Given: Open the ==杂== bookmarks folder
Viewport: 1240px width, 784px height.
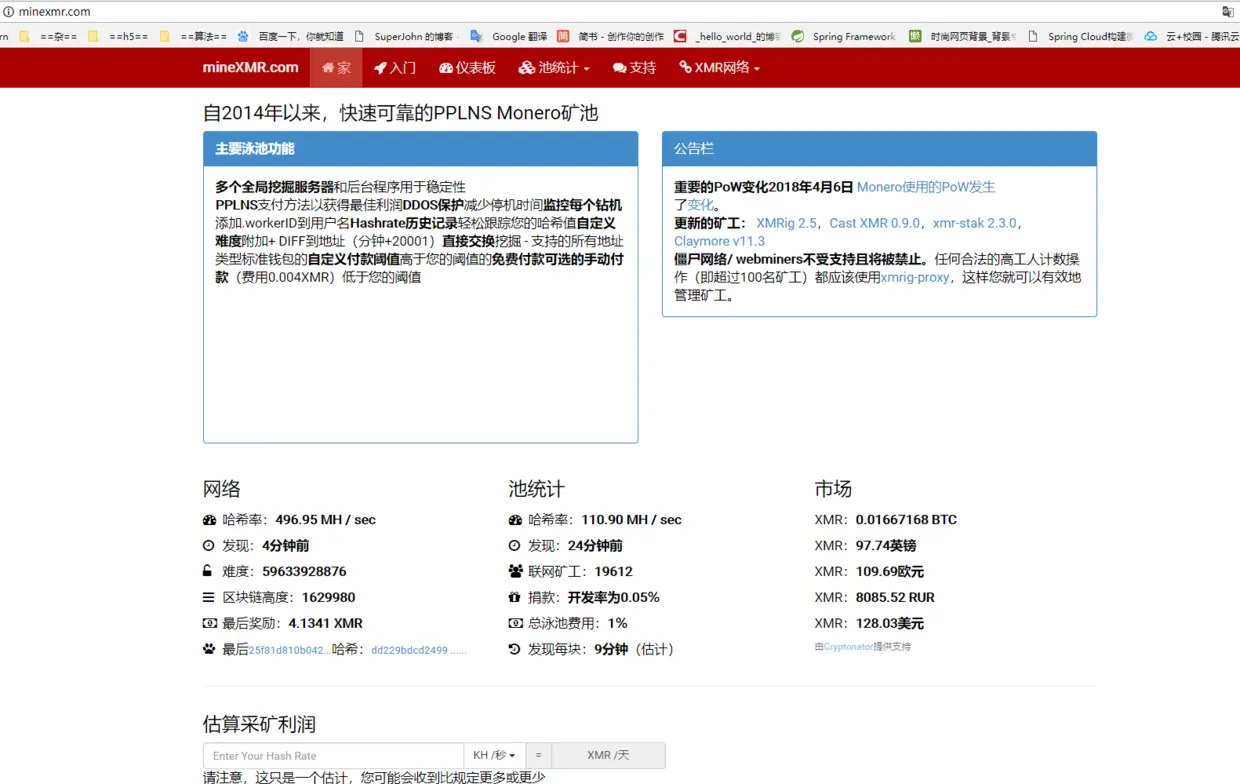Looking at the screenshot, I should click(x=48, y=36).
